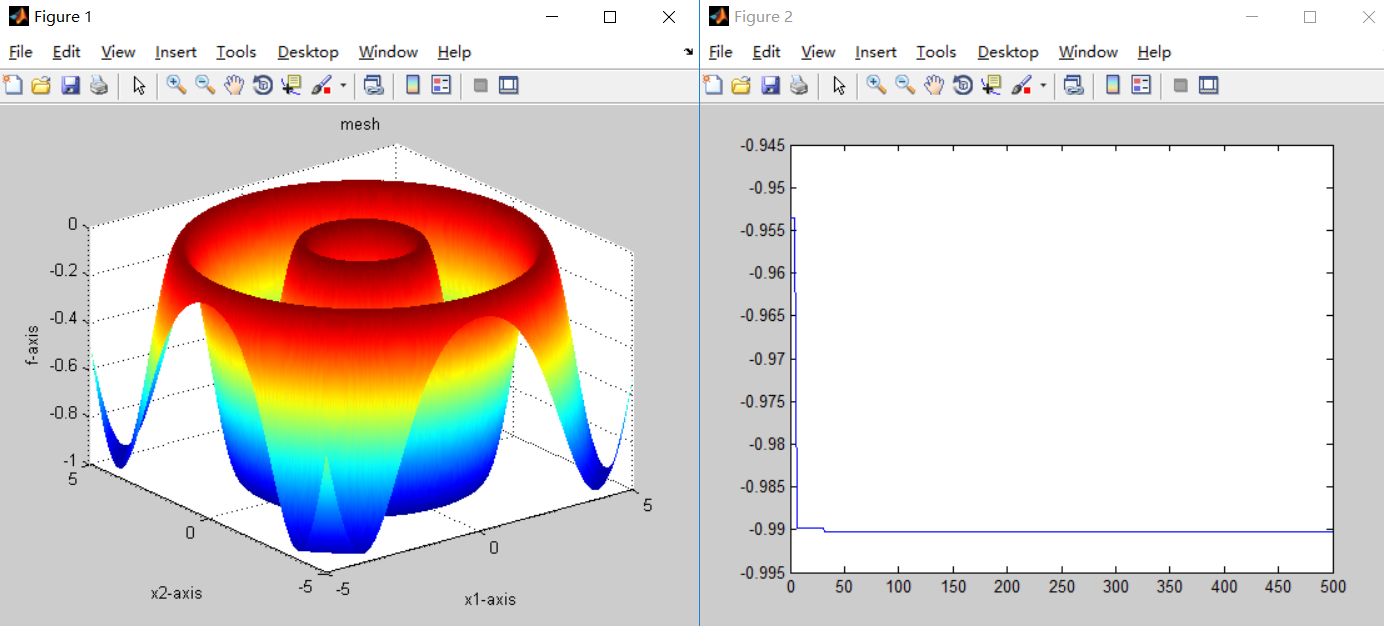The width and height of the screenshot is (1384, 626).
Task: Print Figure 2 using the printer icon
Action: pos(798,86)
